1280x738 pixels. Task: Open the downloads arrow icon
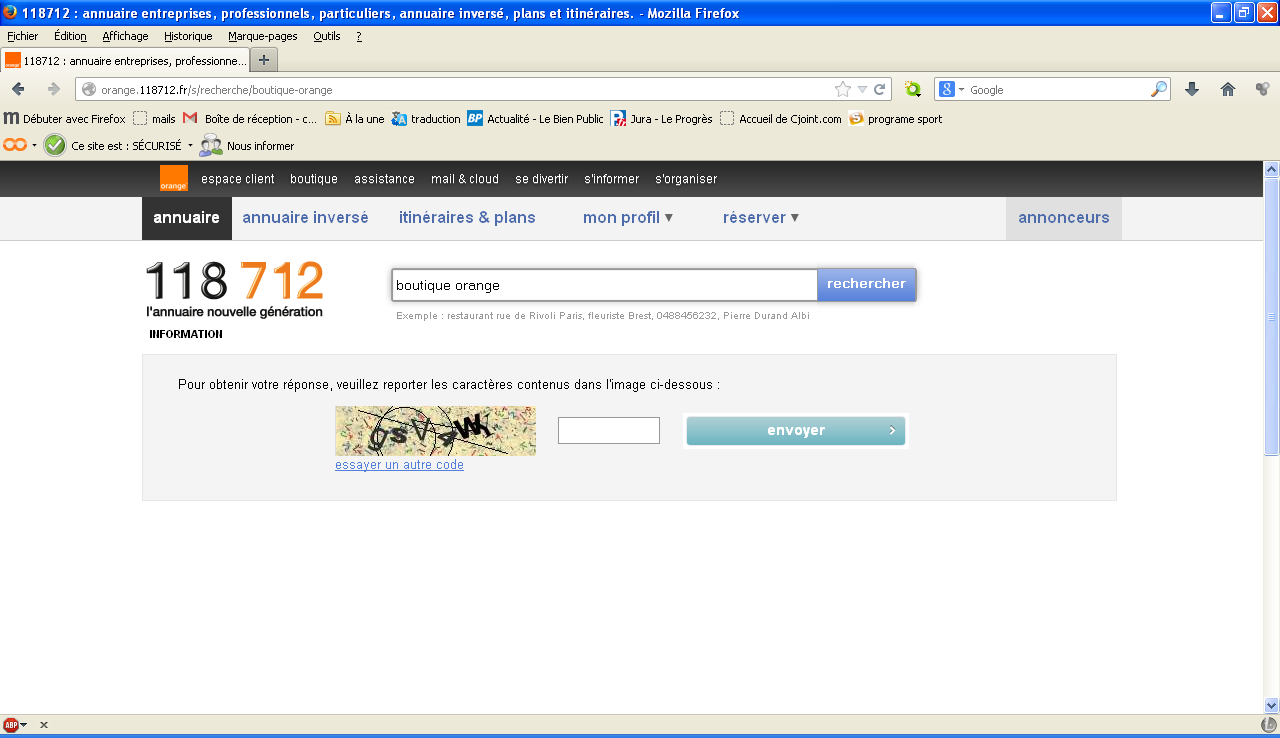pos(1192,89)
